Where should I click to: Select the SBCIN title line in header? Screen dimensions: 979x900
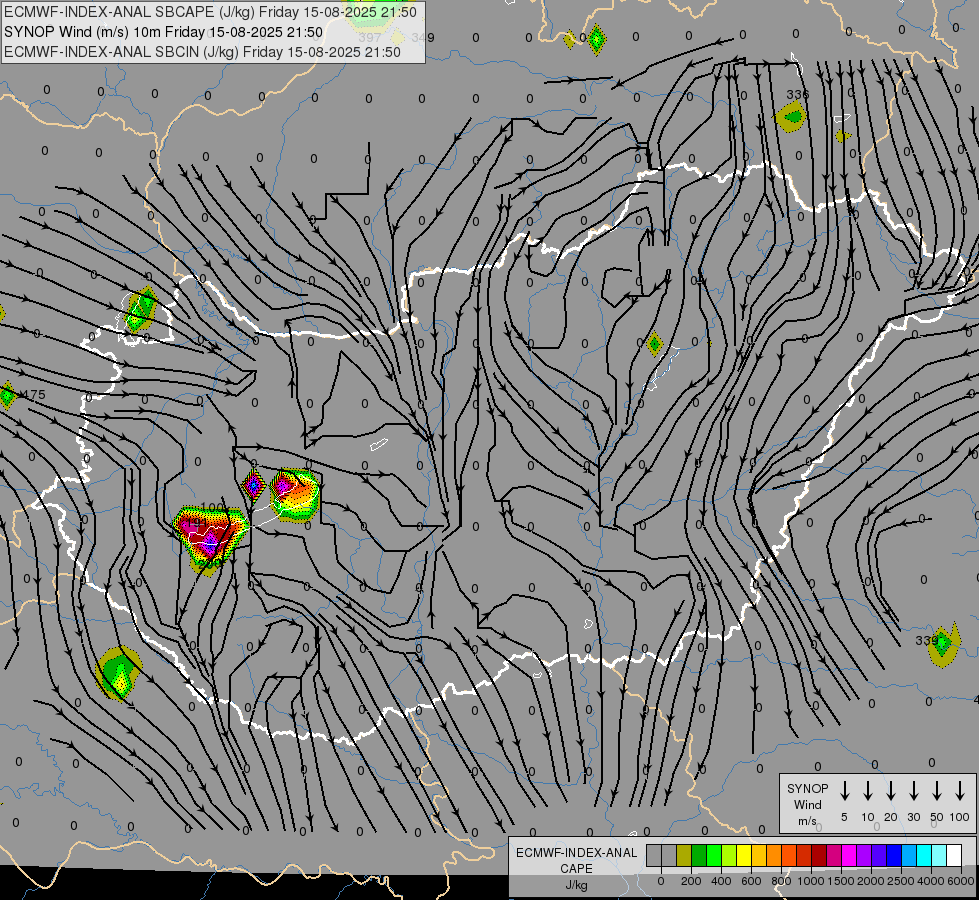point(202,52)
